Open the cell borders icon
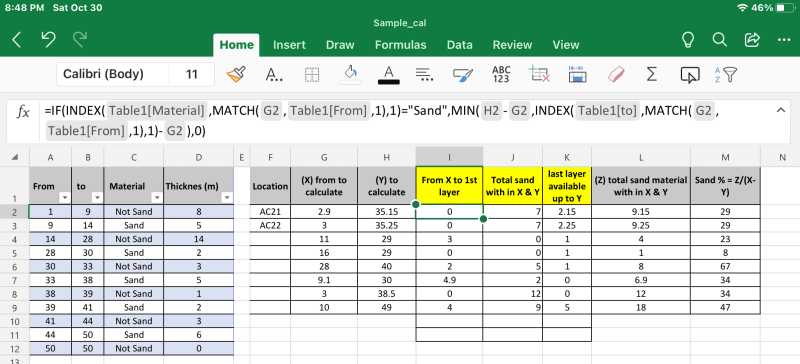 312,75
